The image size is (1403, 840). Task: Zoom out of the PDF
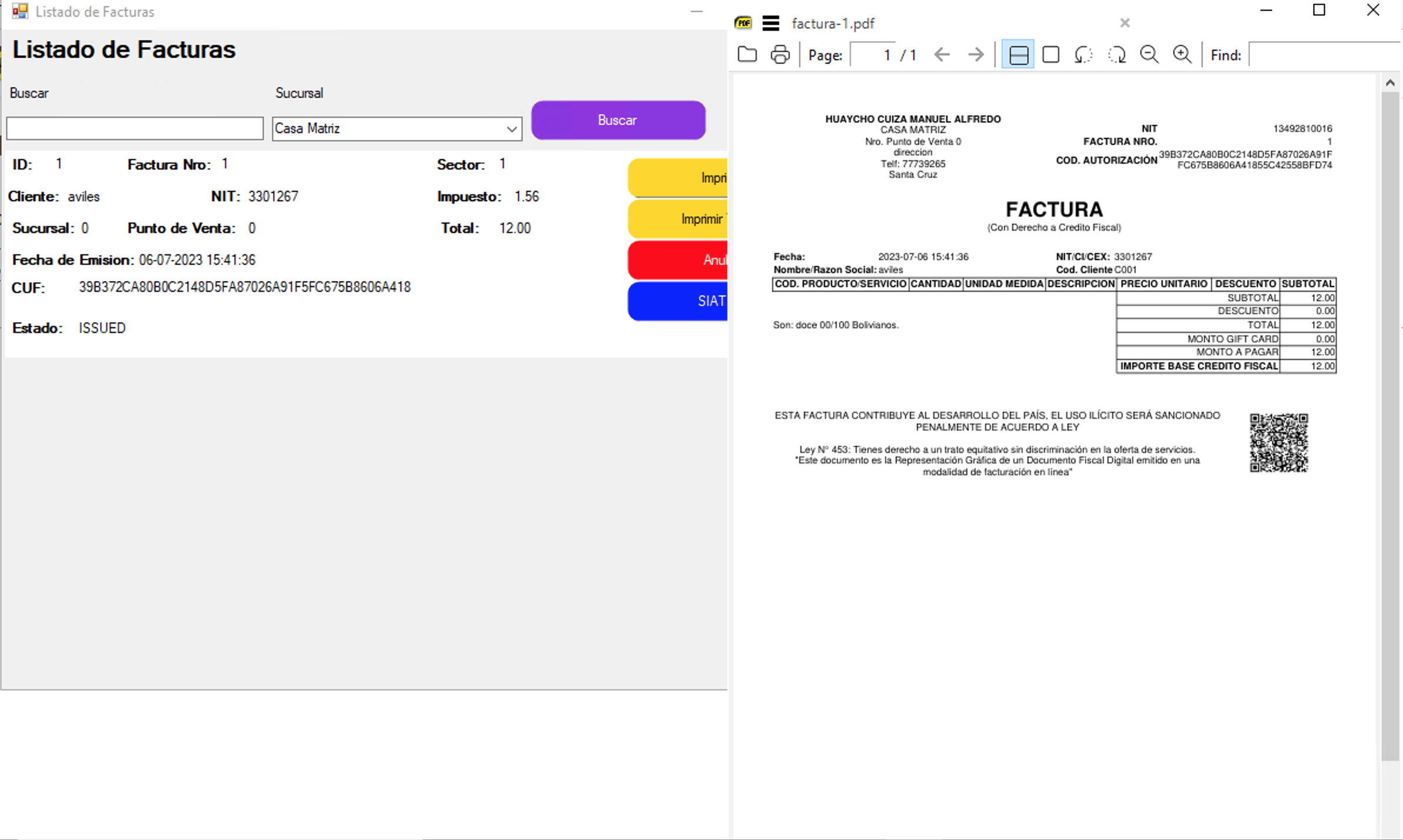click(x=1149, y=55)
